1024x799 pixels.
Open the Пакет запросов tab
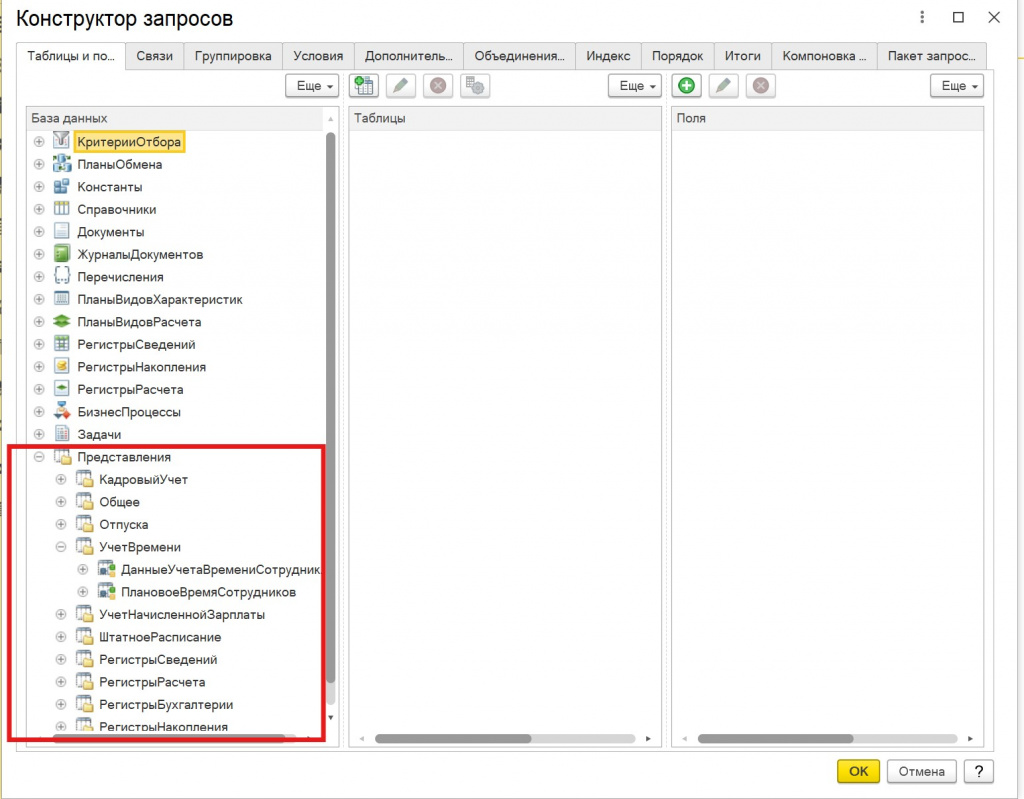[x=931, y=56]
